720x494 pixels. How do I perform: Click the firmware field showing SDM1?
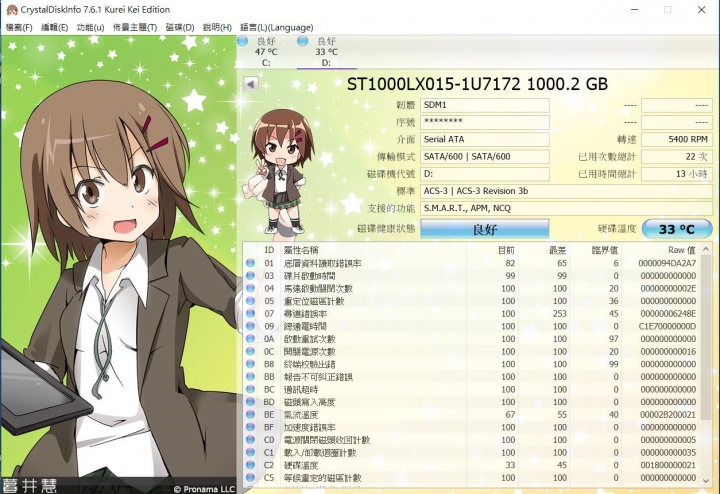click(484, 105)
